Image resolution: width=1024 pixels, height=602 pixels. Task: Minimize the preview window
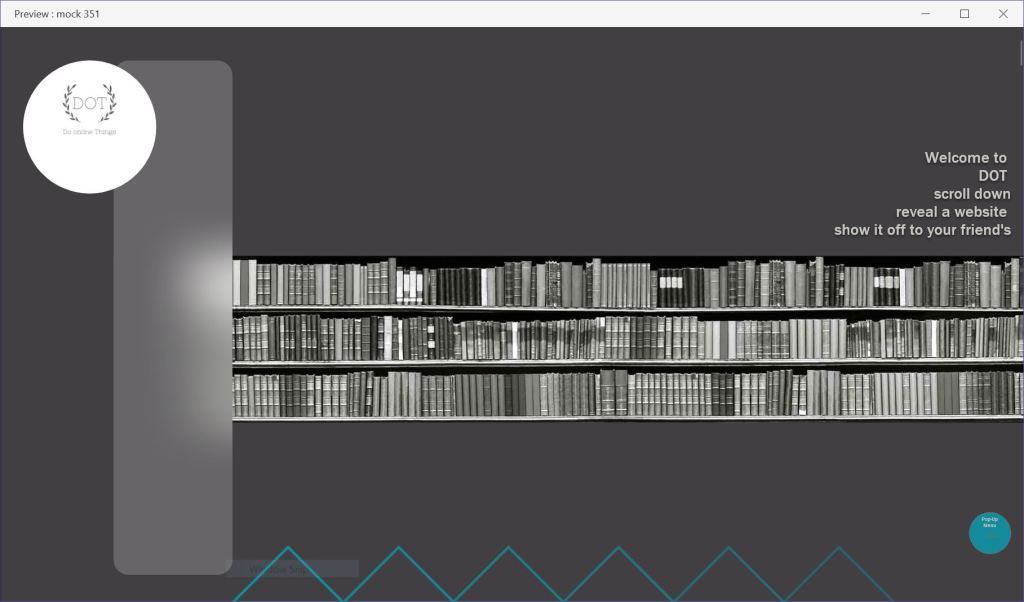pyautogui.click(x=926, y=14)
